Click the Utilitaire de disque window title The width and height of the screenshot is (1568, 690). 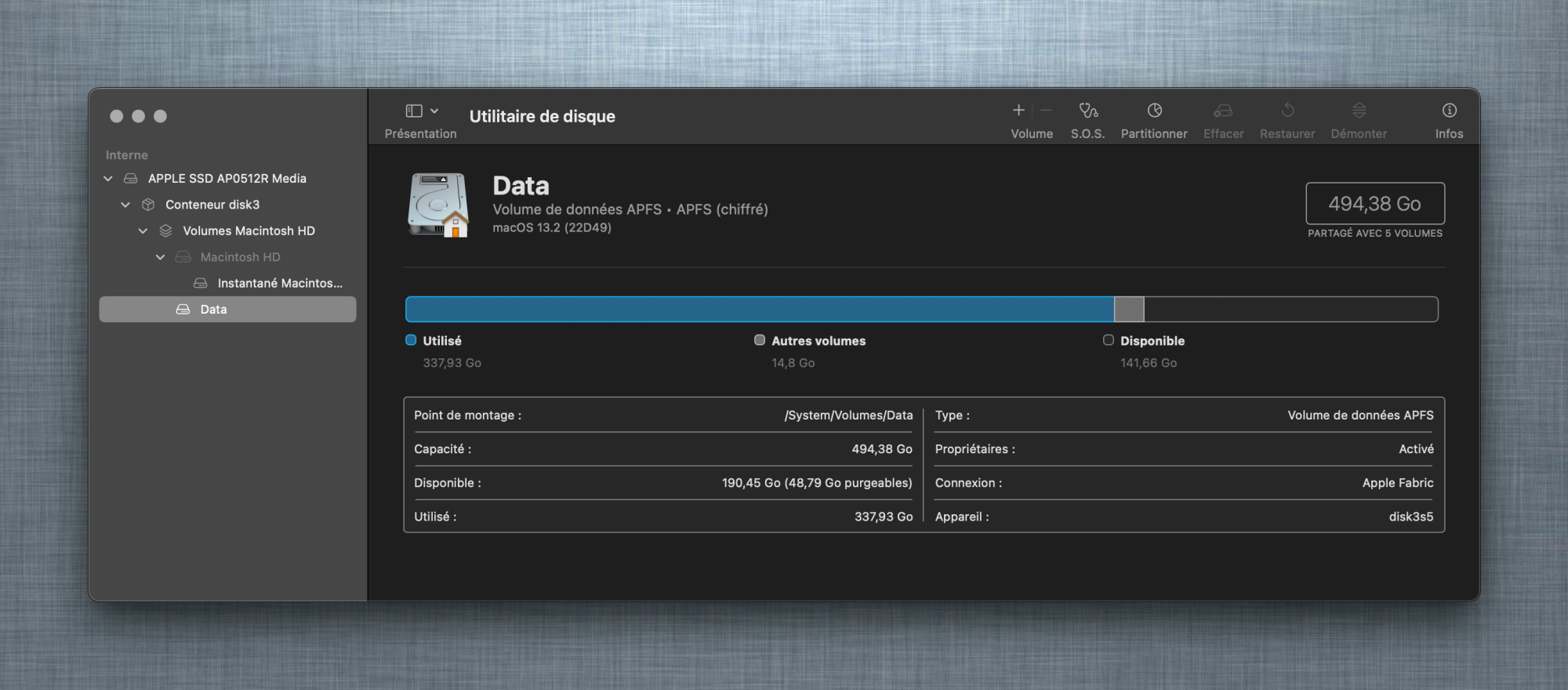pos(543,117)
